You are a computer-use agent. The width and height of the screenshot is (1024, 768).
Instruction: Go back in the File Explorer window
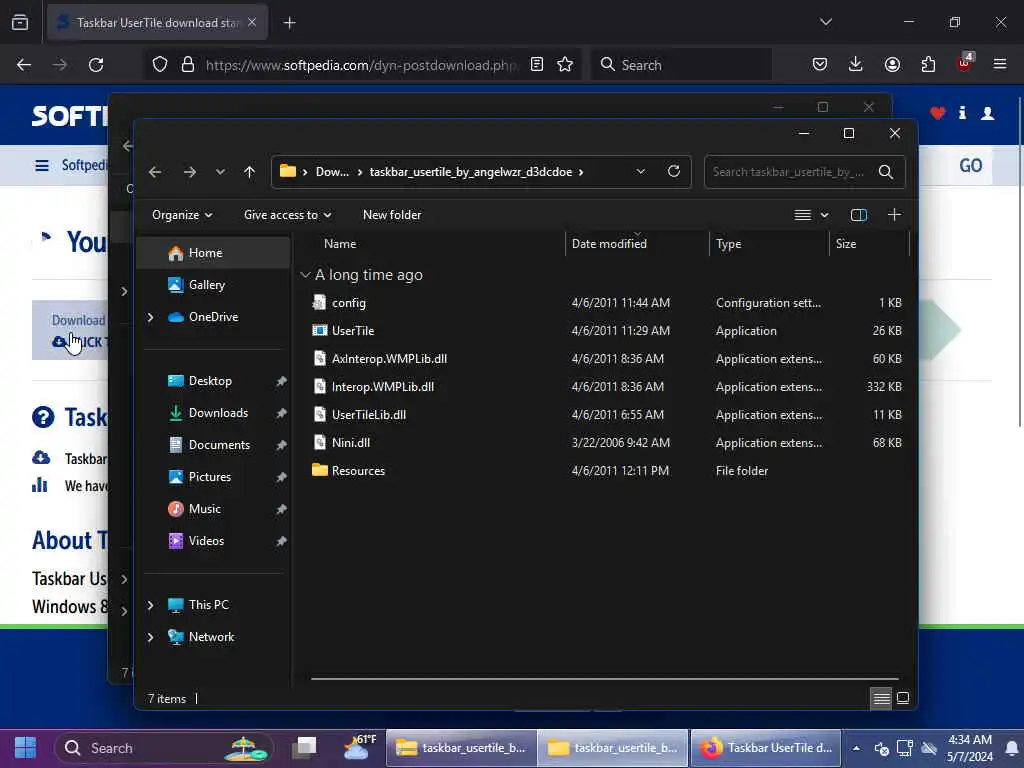155,172
